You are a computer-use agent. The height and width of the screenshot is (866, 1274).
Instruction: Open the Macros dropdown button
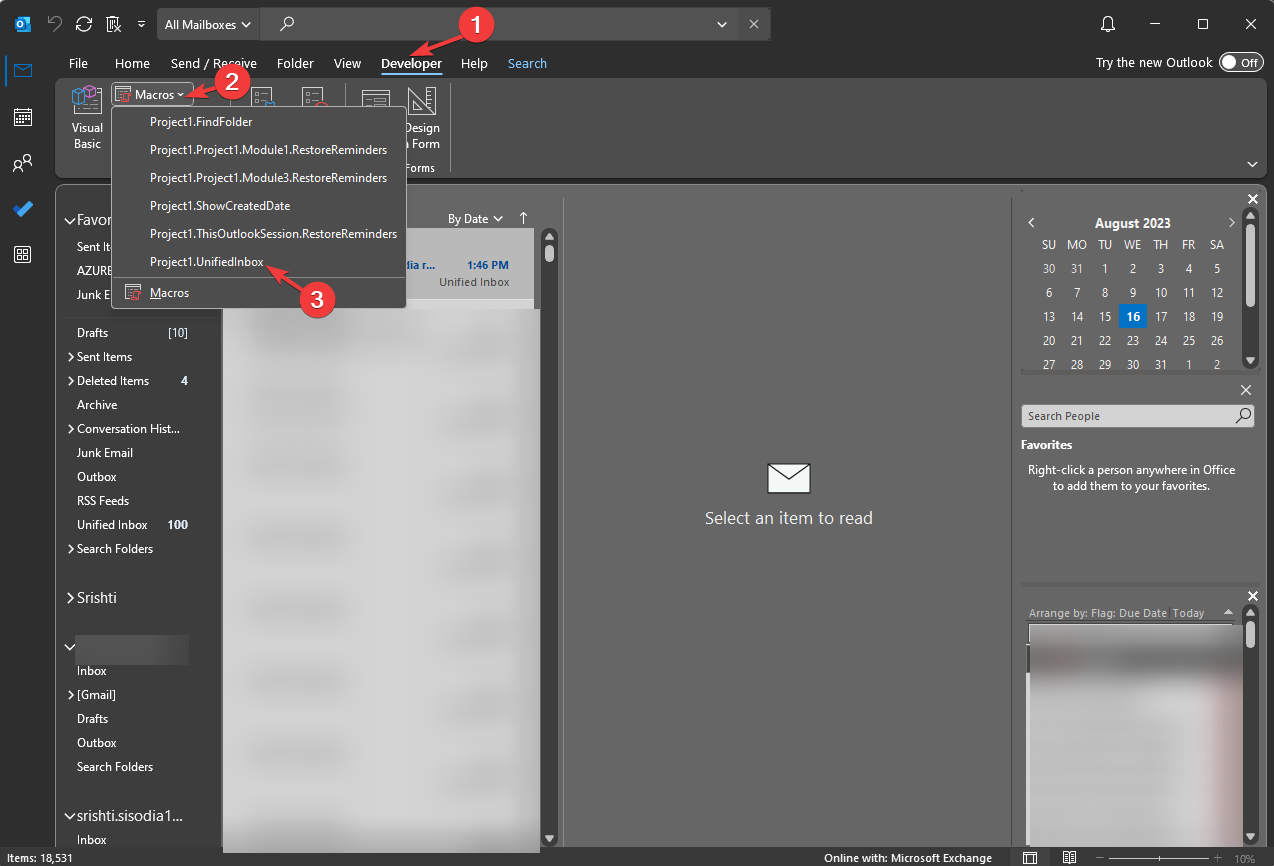[152, 95]
